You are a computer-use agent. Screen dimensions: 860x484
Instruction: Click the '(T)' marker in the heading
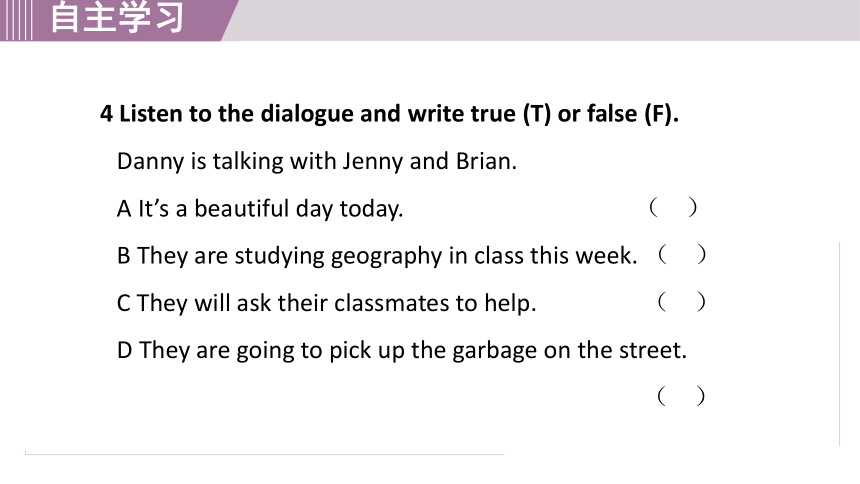click(536, 114)
